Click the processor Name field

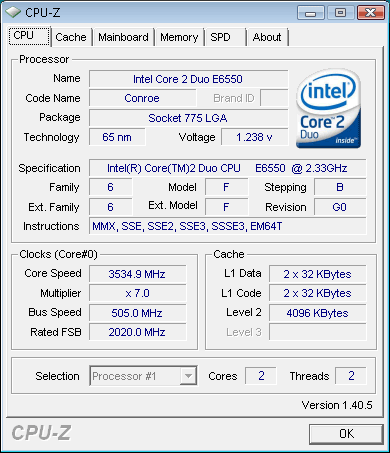[188, 79]
